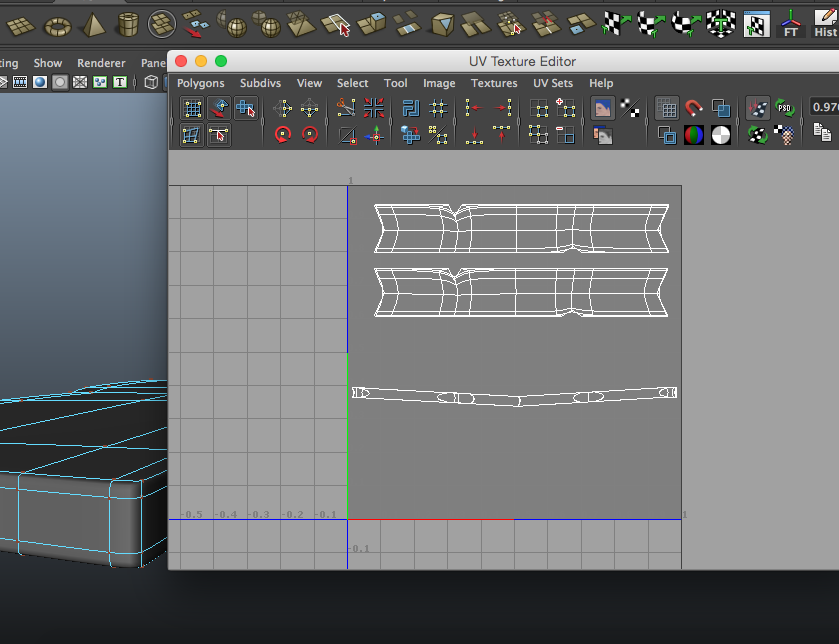
Task: Select the Move UV Shell tool
Action: pyautogui.click(x=245, y=107)
